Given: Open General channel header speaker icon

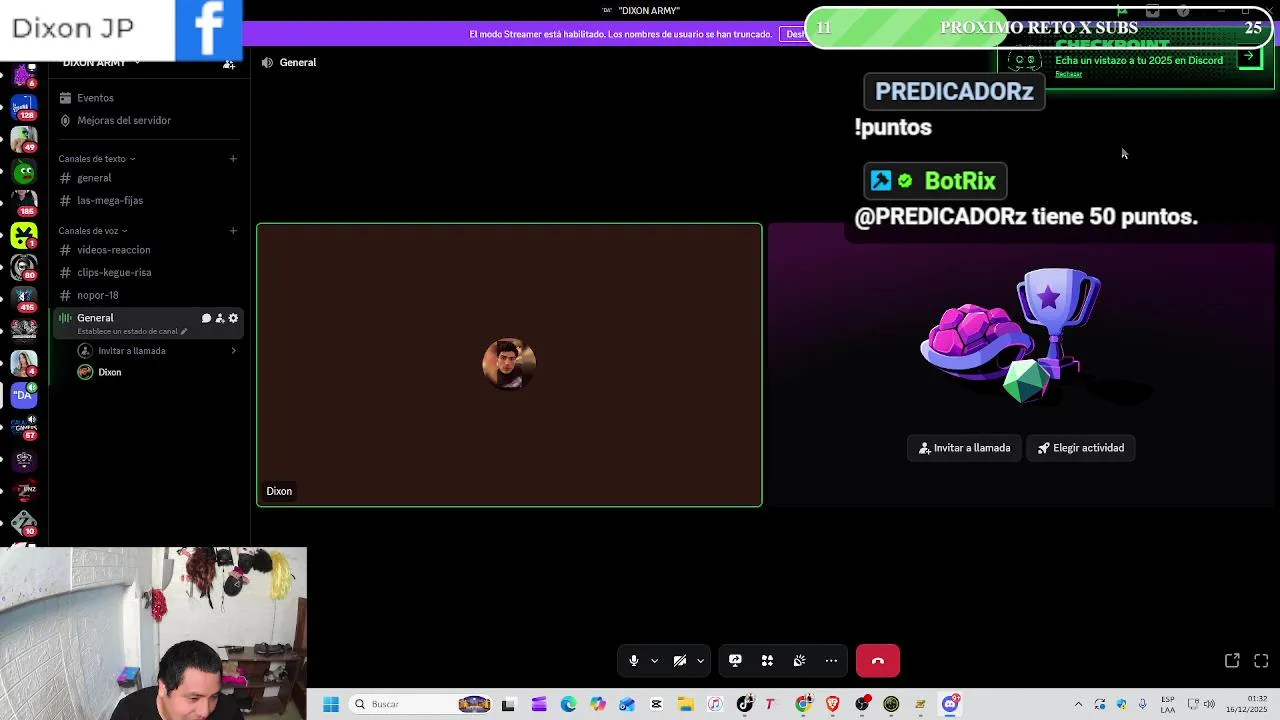Looking at the screenshot, I should click(x=267, y=62).
